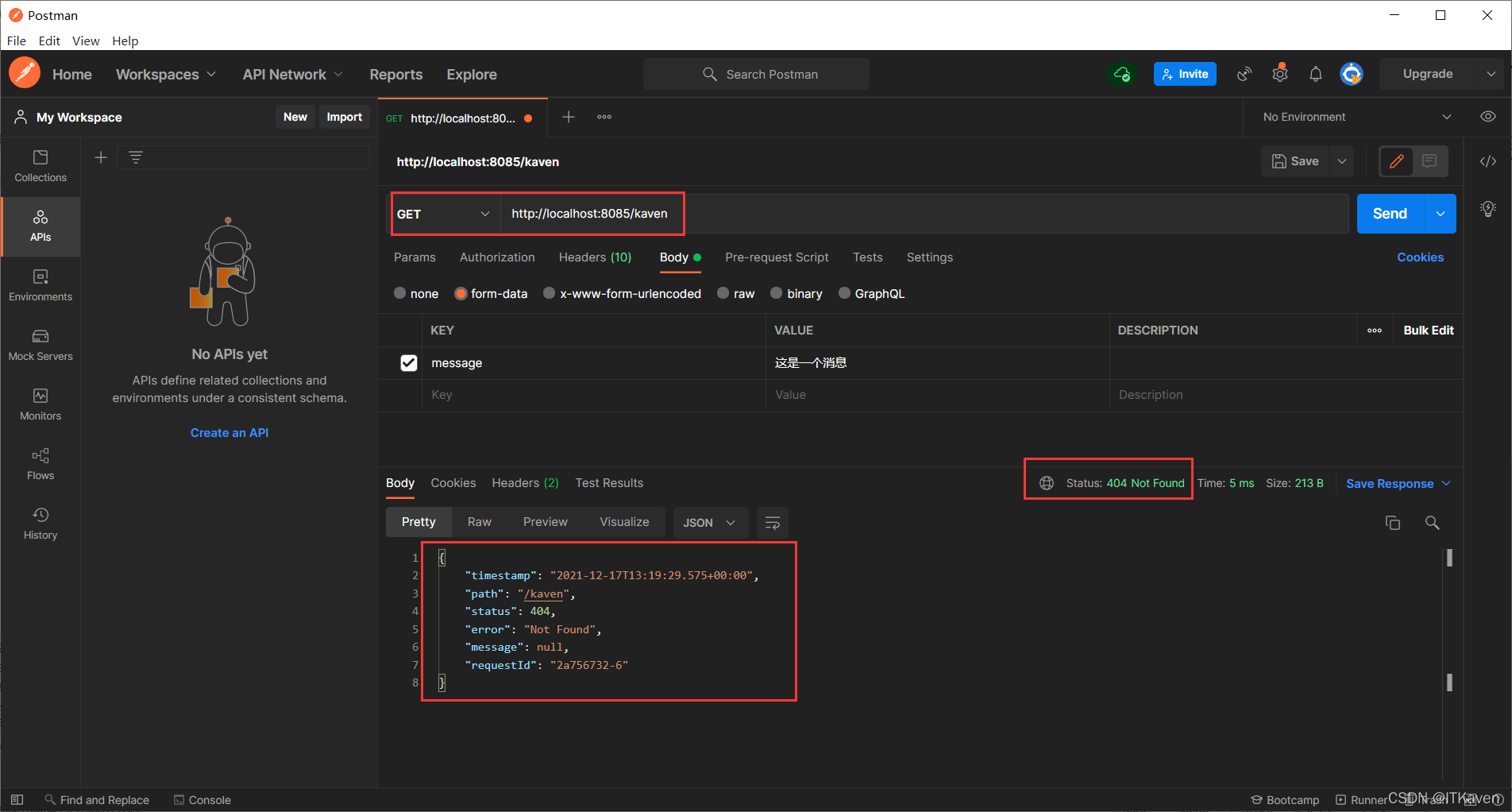Click the Import button
Viewport: 1512px width, 812px height.
pyautogui.click(x=344, y=117)
